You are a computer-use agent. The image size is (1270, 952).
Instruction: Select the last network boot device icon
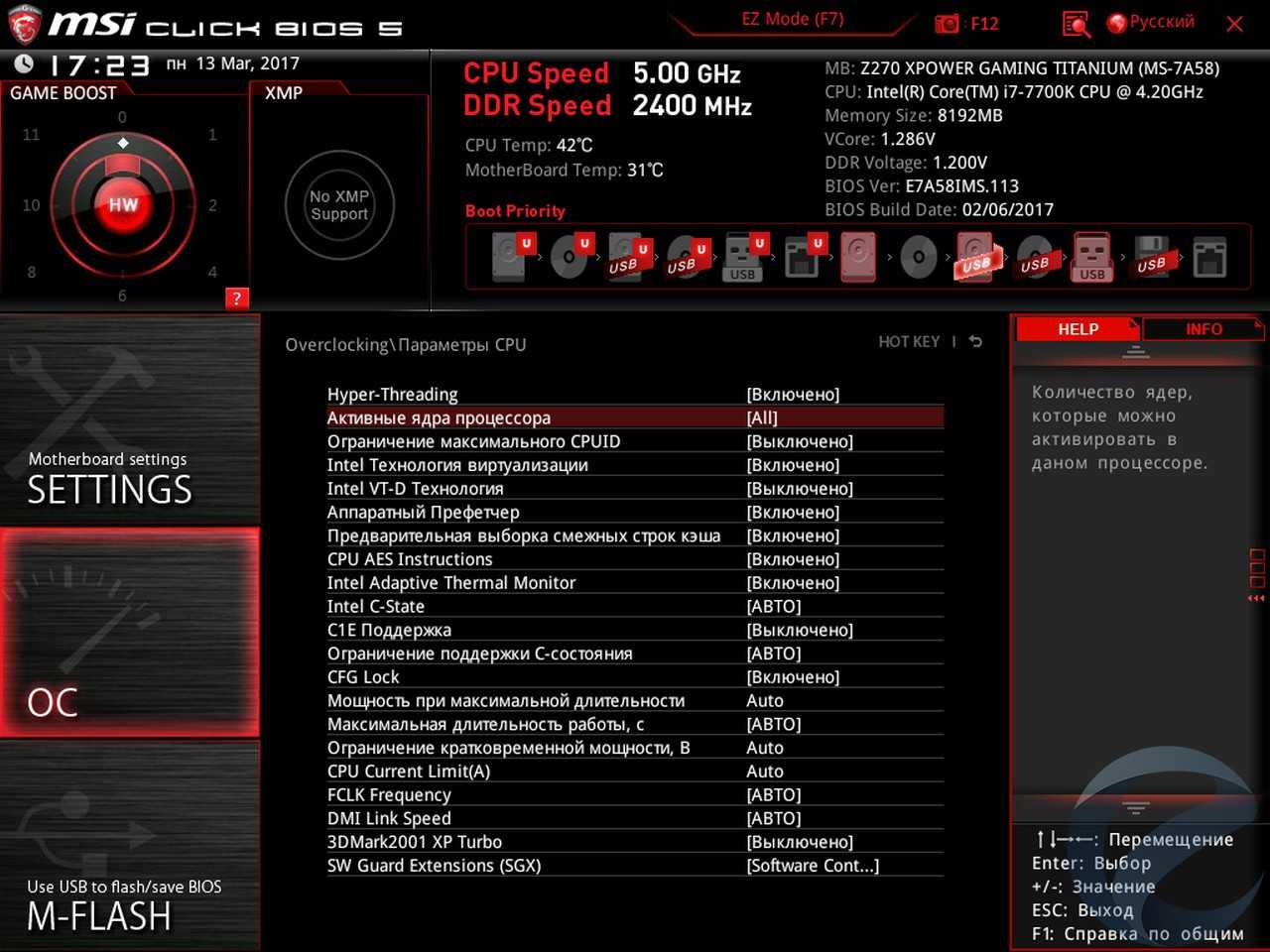[1209, 258]
